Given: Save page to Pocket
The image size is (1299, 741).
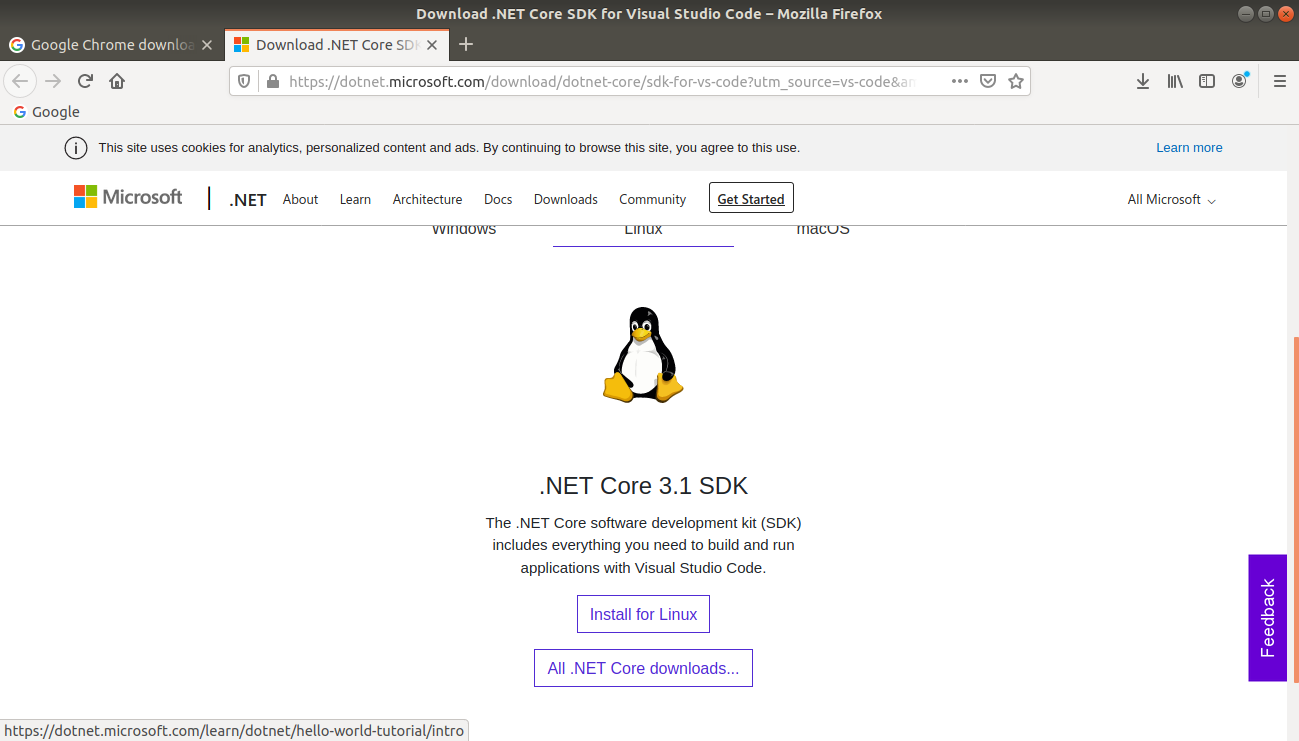Looking at the screenshot, I should (988, 81).
